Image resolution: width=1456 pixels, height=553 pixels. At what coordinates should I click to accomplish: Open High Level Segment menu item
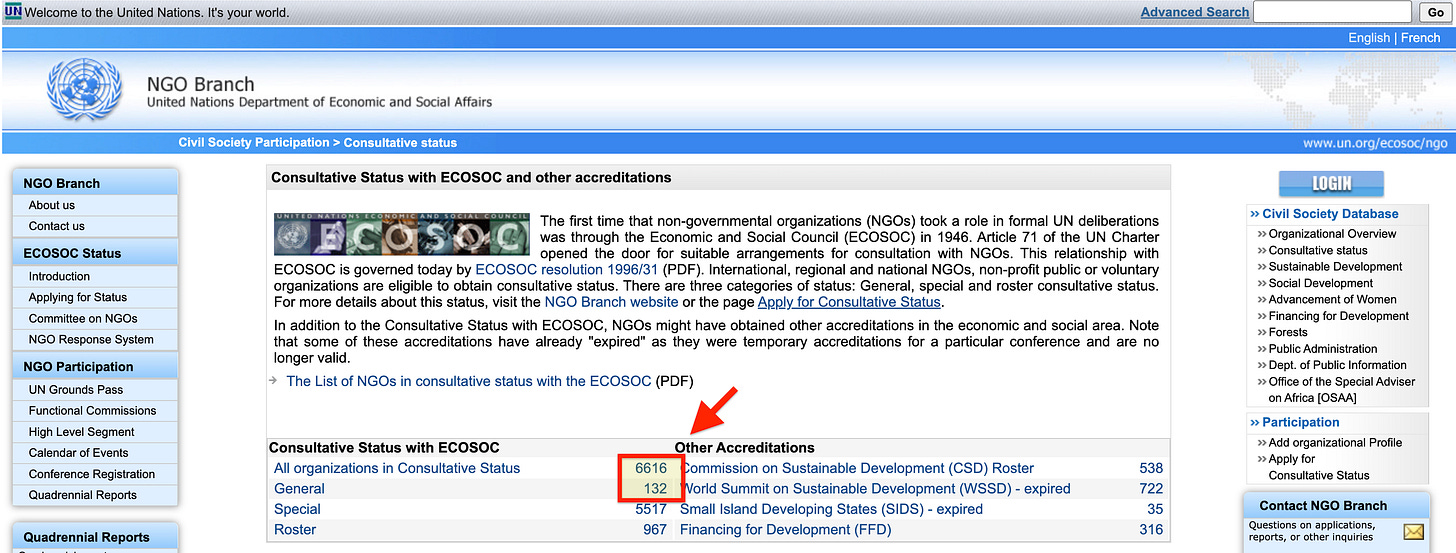(x=82, y=432)
